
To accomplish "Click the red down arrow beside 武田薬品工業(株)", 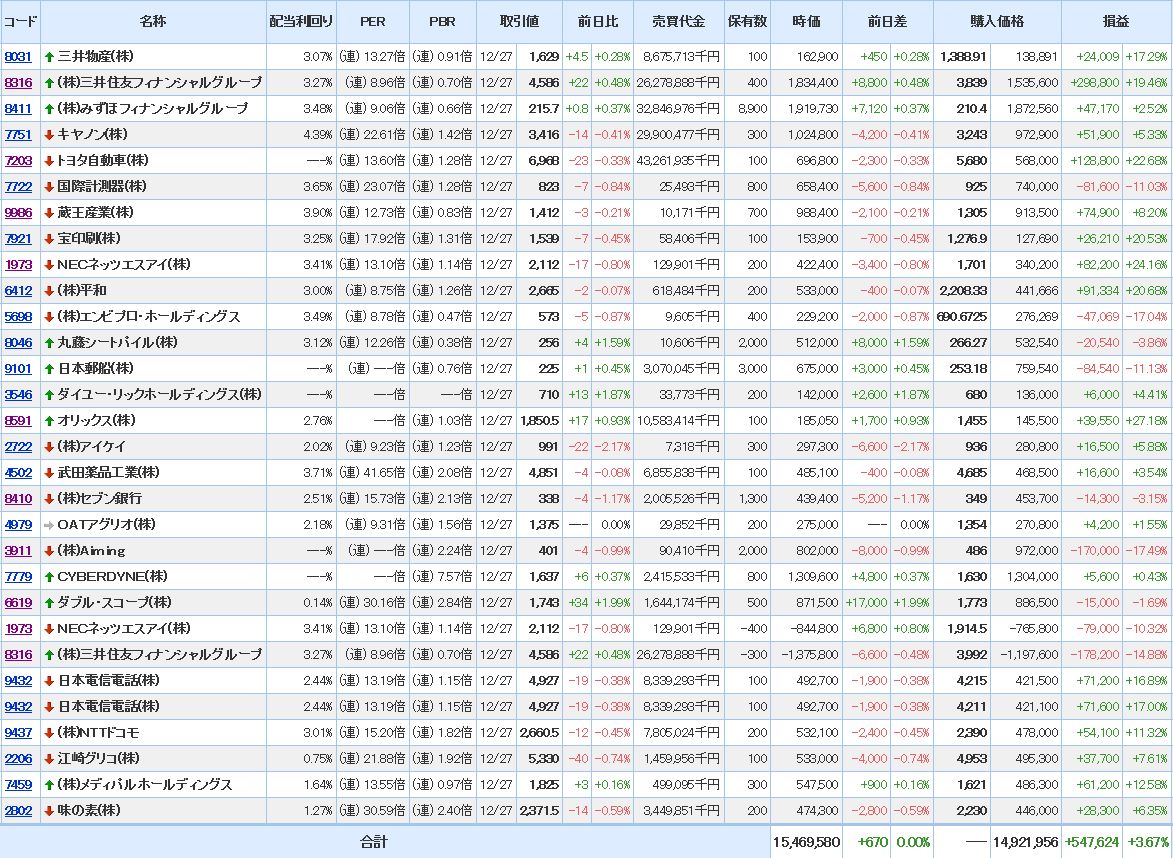I will click(49, 473).
